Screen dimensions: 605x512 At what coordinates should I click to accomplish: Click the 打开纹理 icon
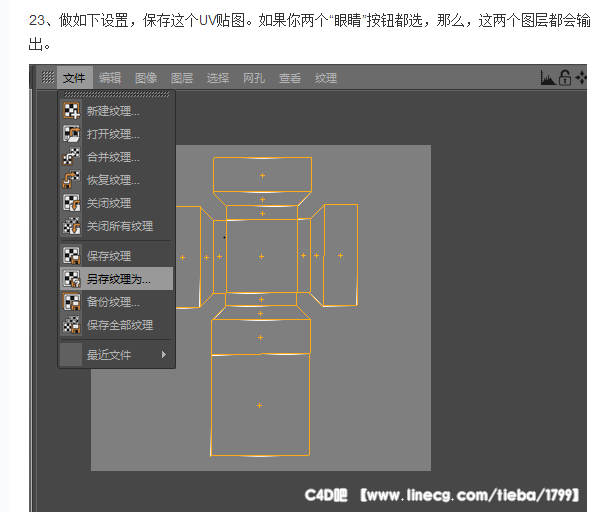coord(72,134)
